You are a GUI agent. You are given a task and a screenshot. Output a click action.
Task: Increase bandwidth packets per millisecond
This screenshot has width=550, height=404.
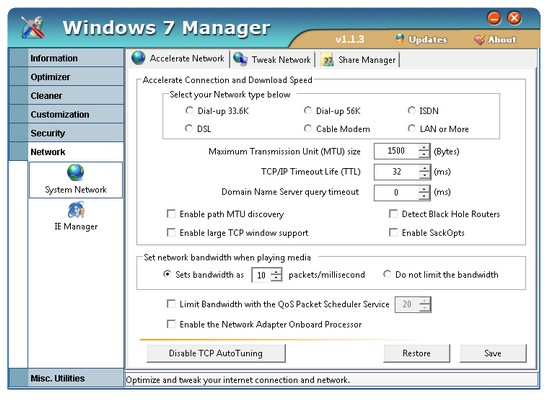pyautogui.click(x=276, y=271)
